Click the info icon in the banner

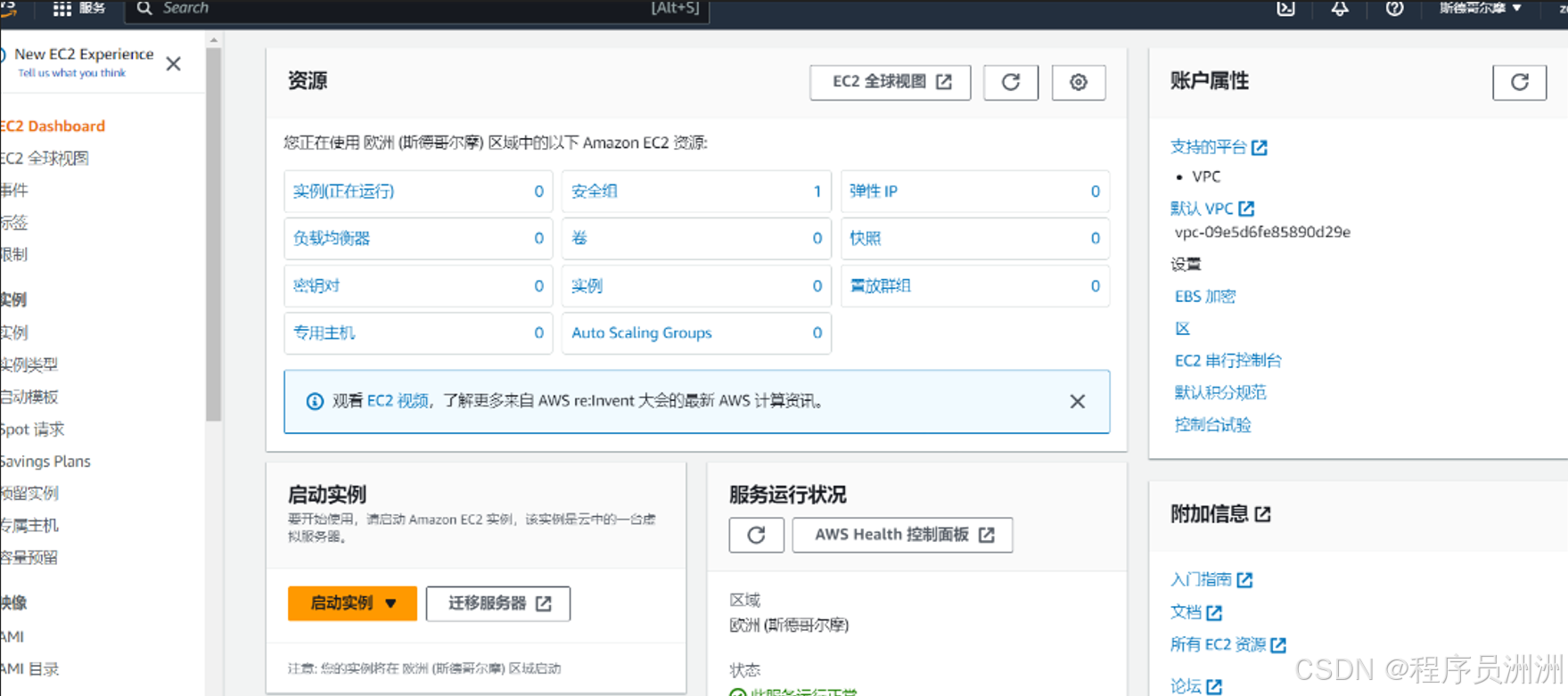(x=315, y=401)
